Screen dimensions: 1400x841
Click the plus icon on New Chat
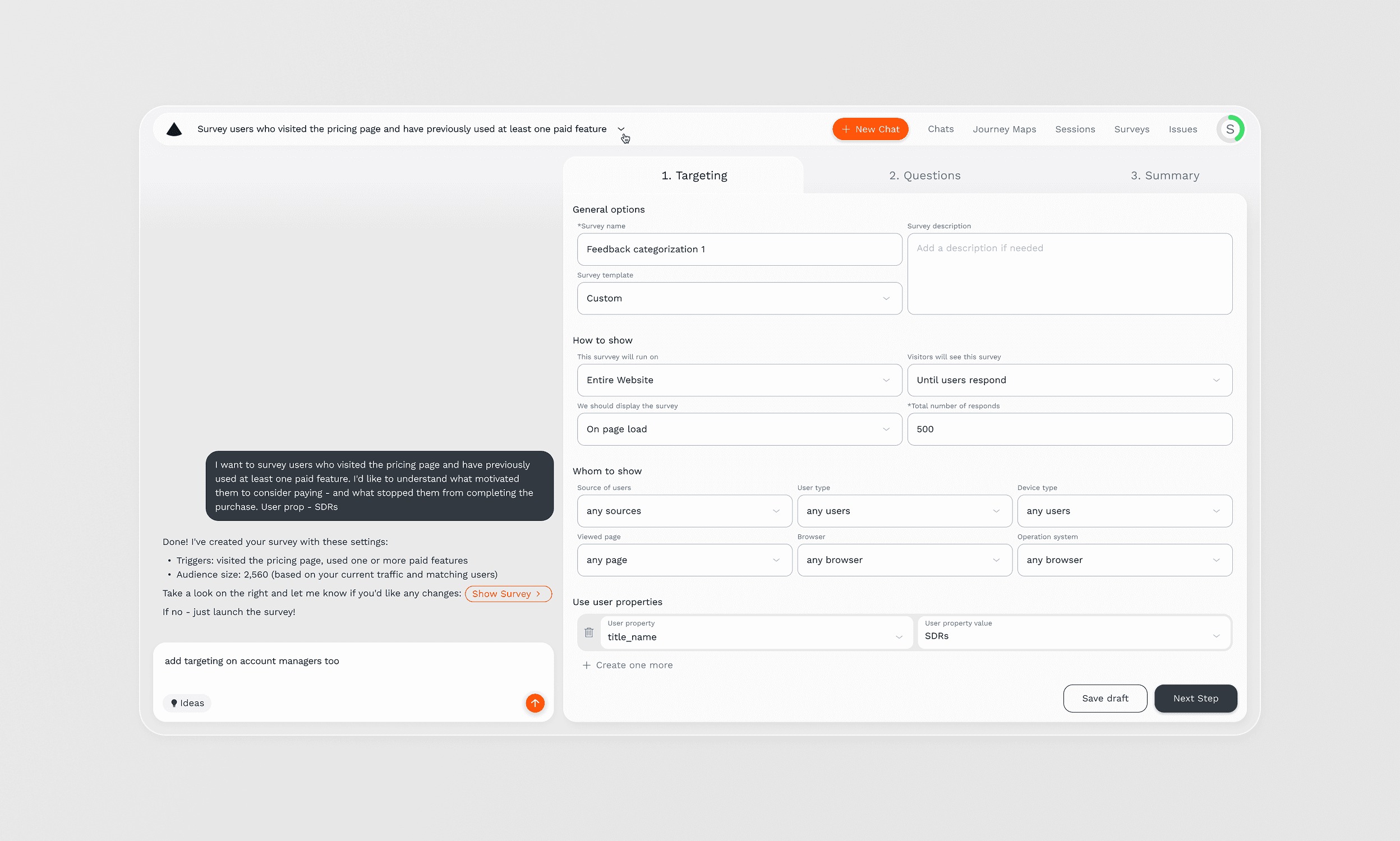pyautogui.click(x=846, y=129)
